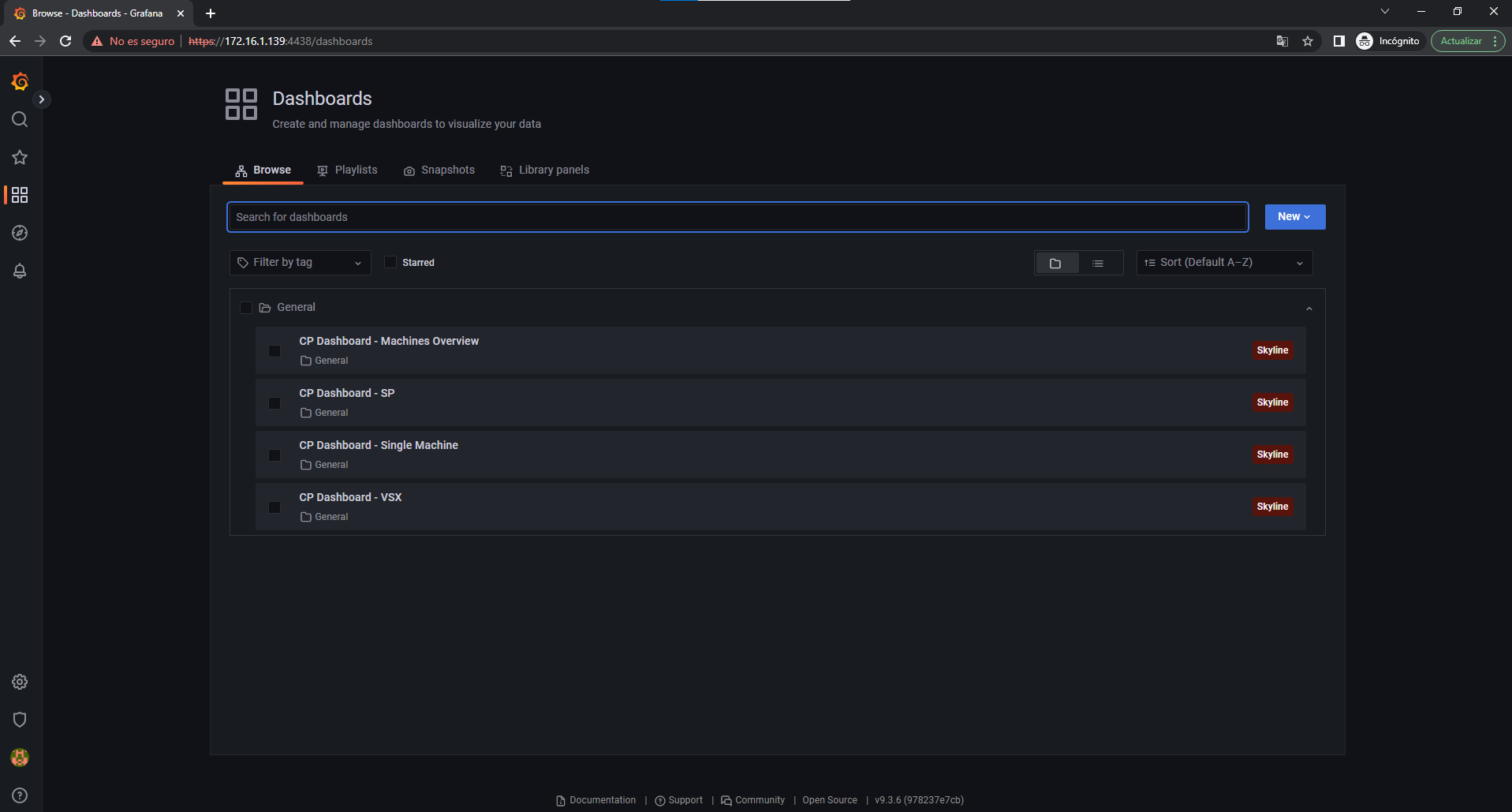1512x812 pixels.
Task: Open the Starred sidebar icon
Action: point(20,157)
